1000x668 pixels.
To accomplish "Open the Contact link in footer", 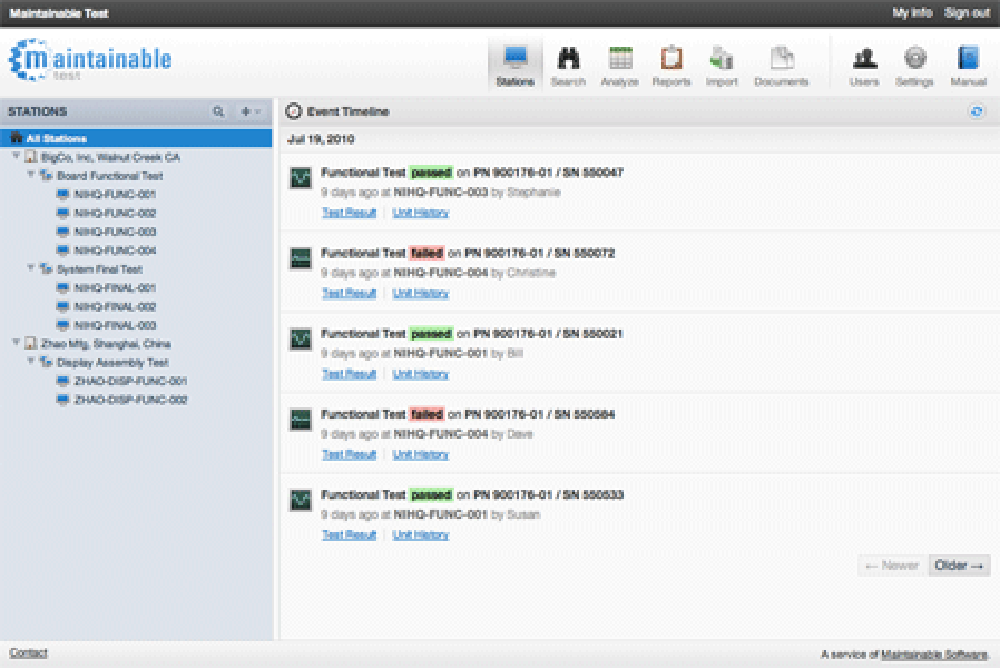I will (x=28, y=653).
